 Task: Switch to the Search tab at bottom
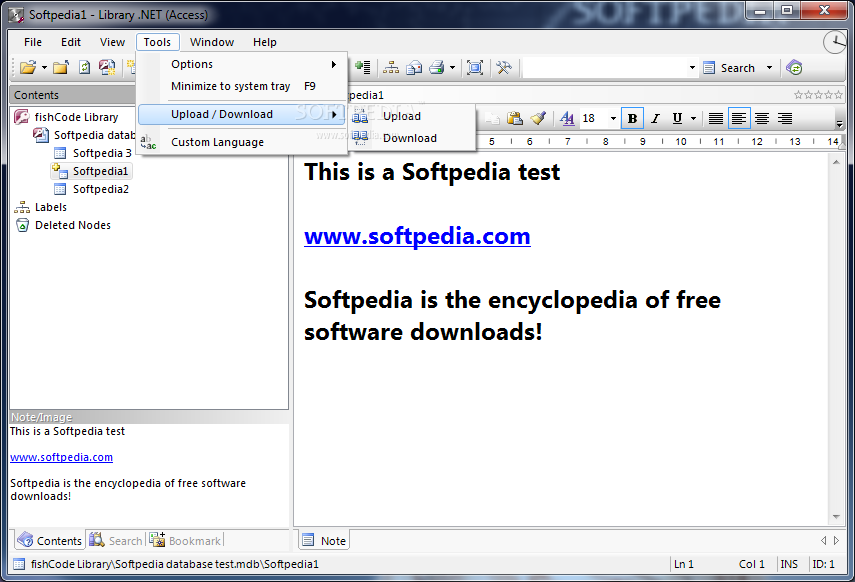116,541
